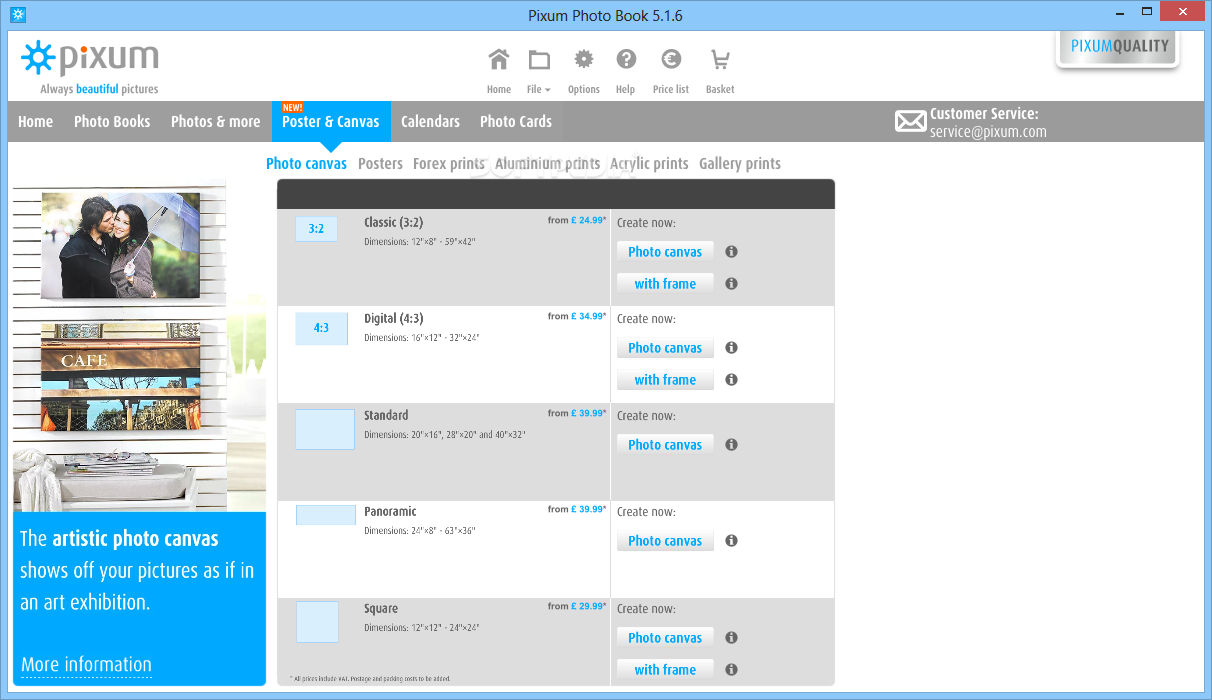
Task: Click the Panoramic product title
Action: pos(390,512)
